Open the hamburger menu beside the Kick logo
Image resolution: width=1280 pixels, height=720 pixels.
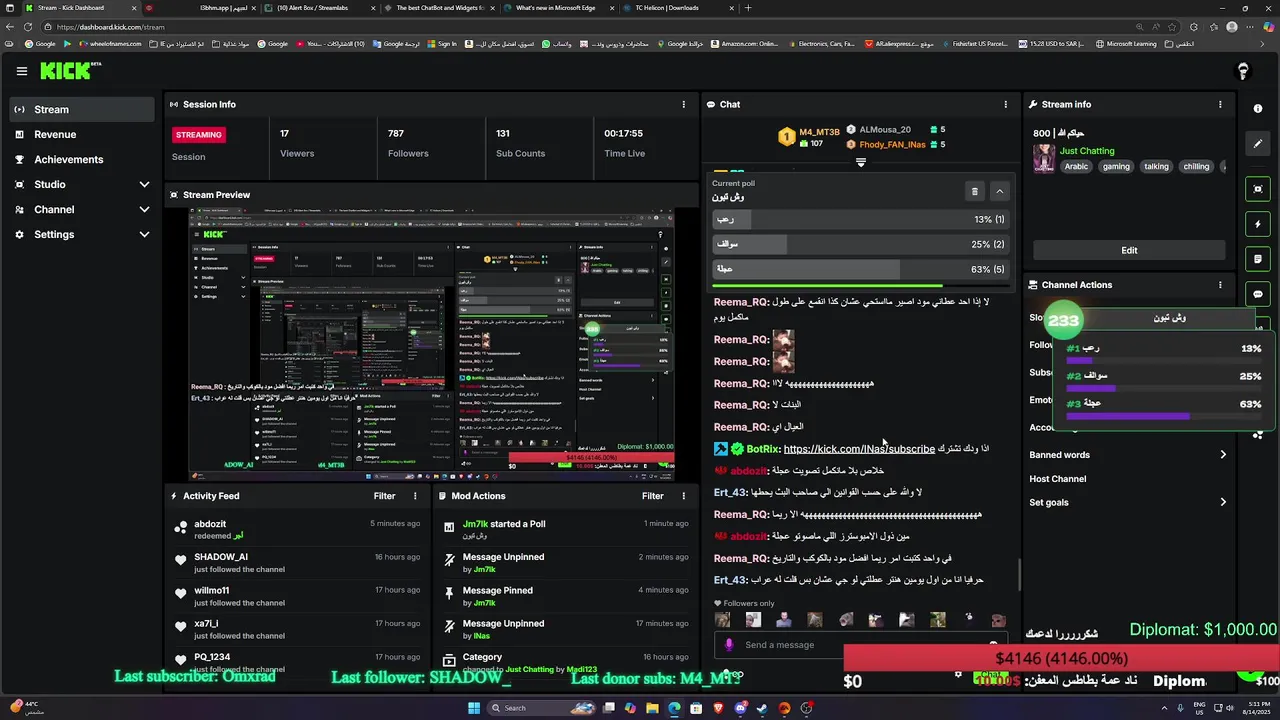tap(21, 71)
